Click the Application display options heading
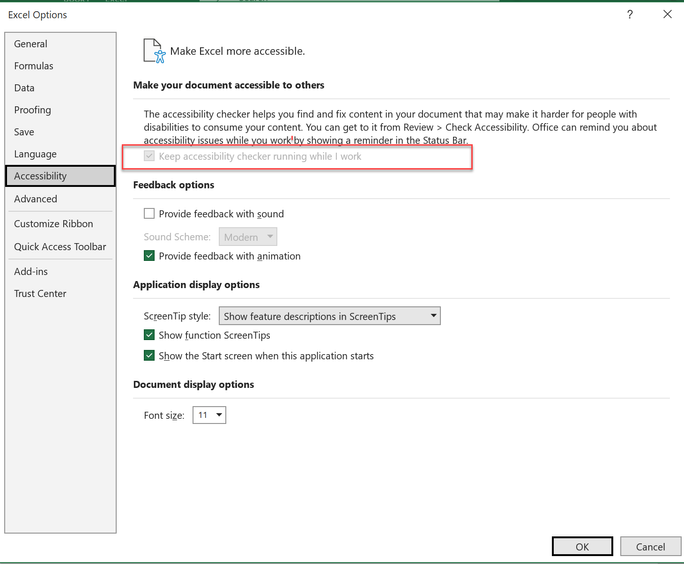Viewport: 684px width, 564px height. pos(196,285)
